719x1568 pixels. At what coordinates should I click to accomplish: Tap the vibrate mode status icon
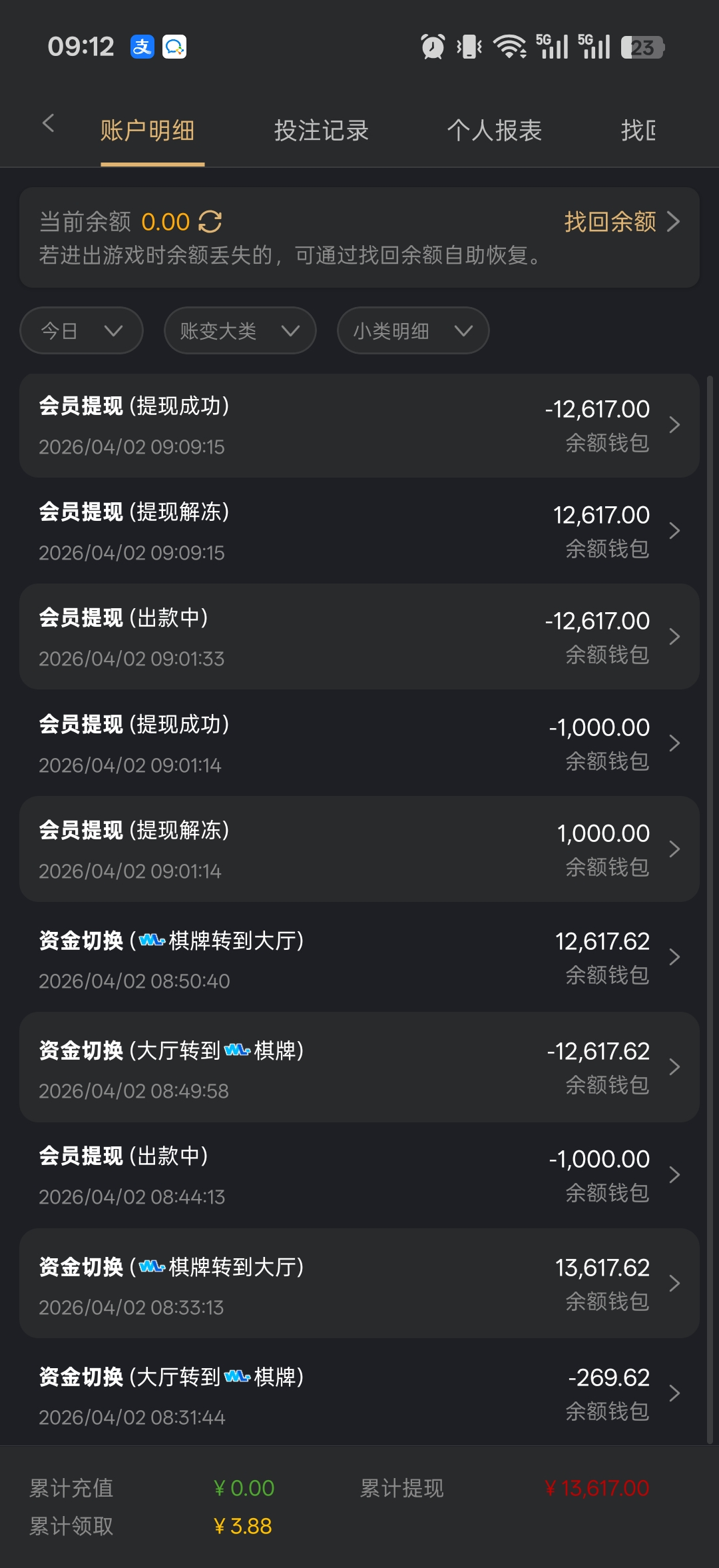[x=469, y=47]
